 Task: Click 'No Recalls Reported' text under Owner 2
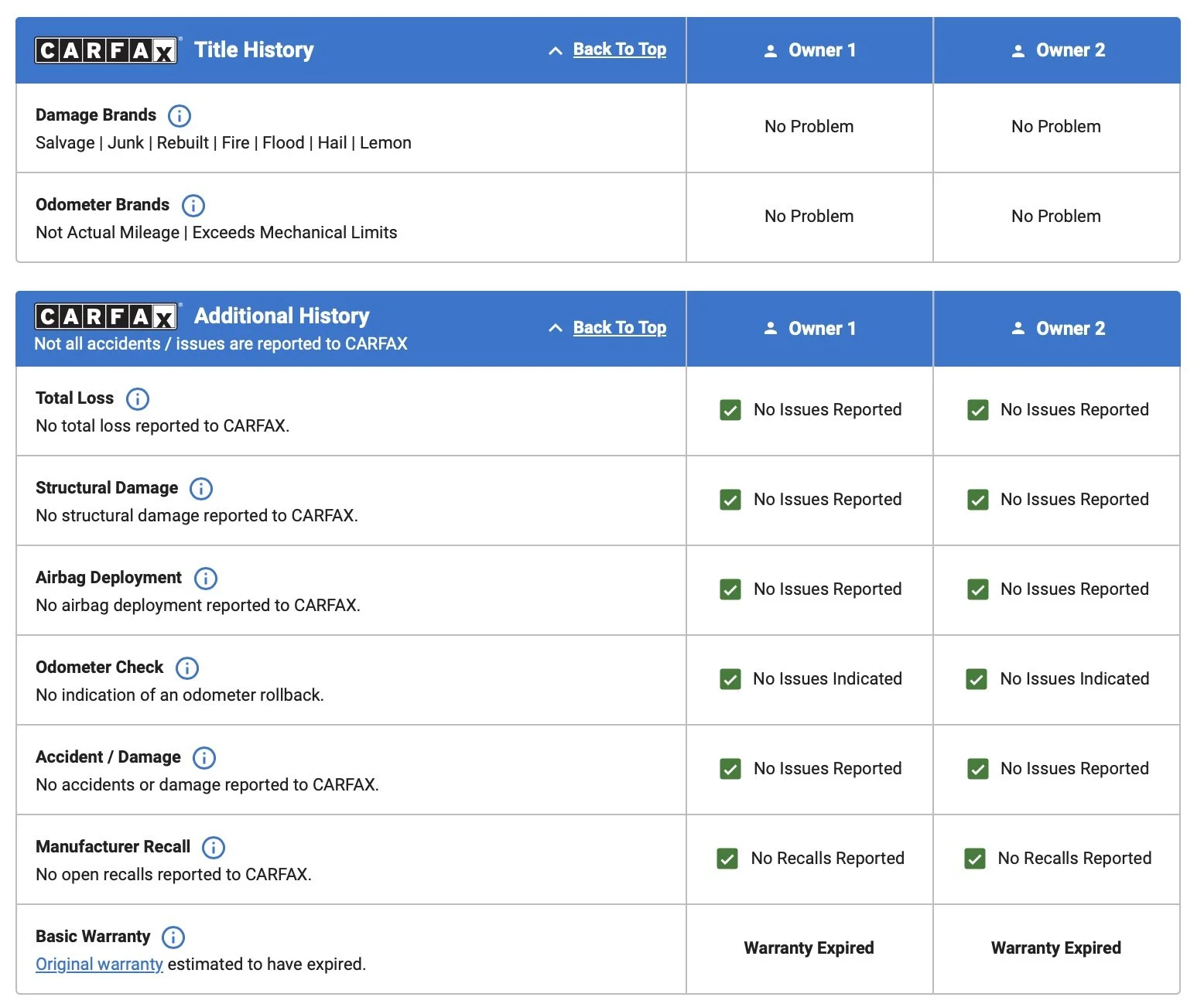point(1075,859)
